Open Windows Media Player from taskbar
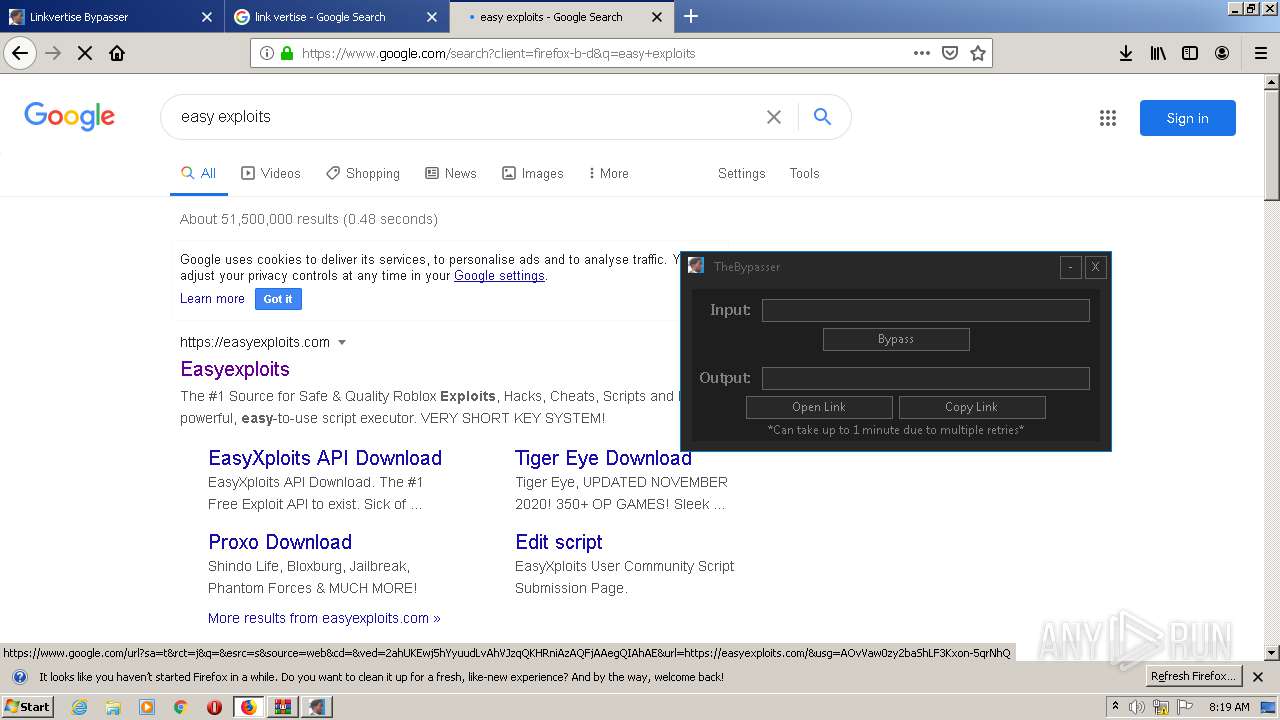This screenshot has width=1280, height=720. 147,707
